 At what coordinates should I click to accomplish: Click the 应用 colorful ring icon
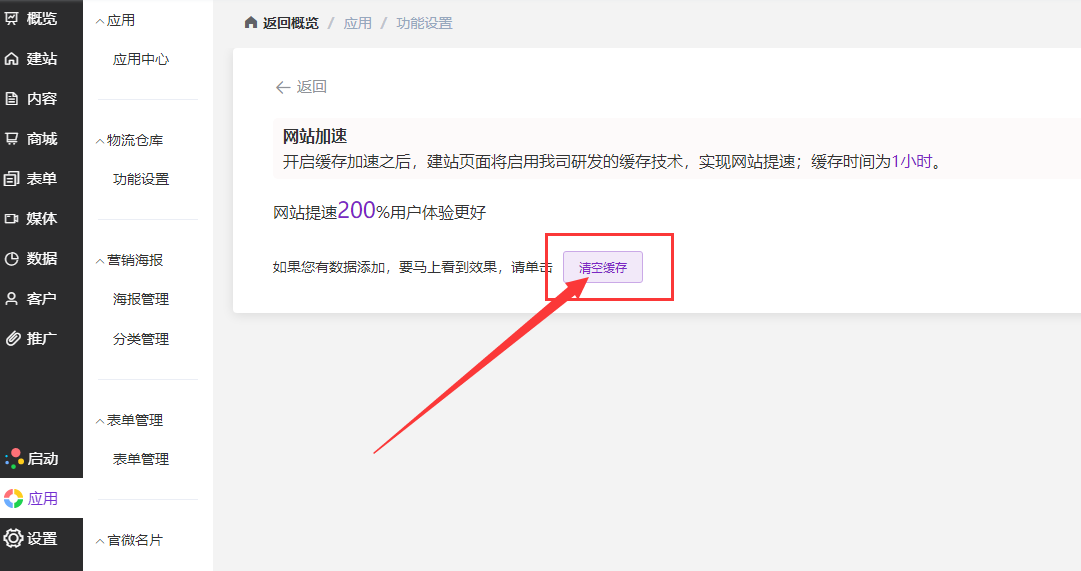tap(13, 499)
